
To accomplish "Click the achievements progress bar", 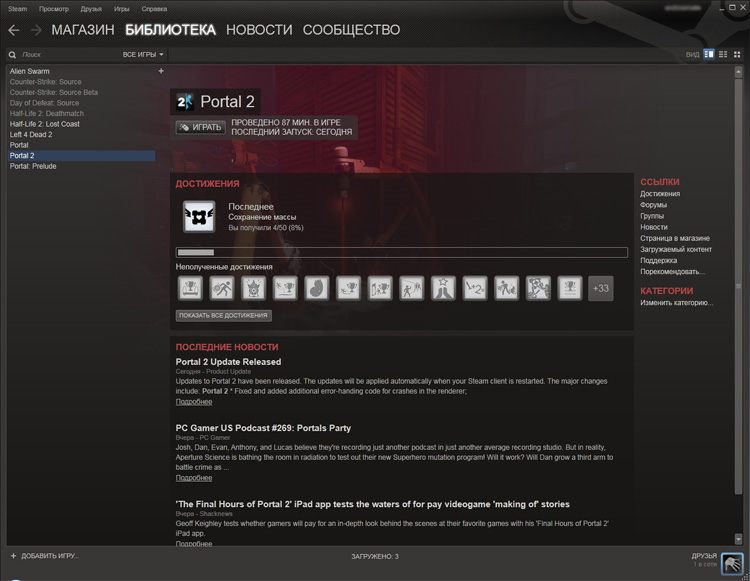I will pos(402,252).
